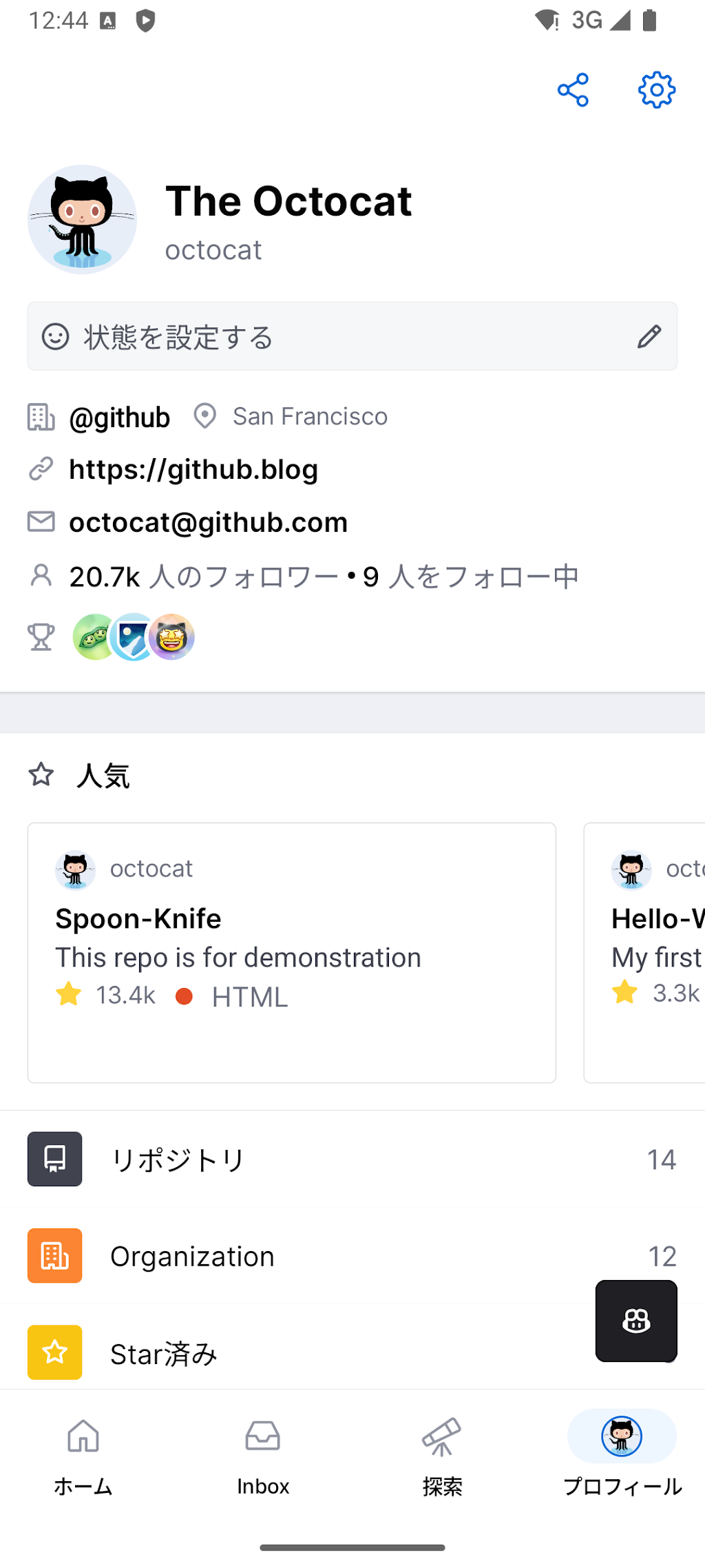Tap the starstruck cat achievement badge
Viewport: 705px width, 1568px height.
(173, 637)
